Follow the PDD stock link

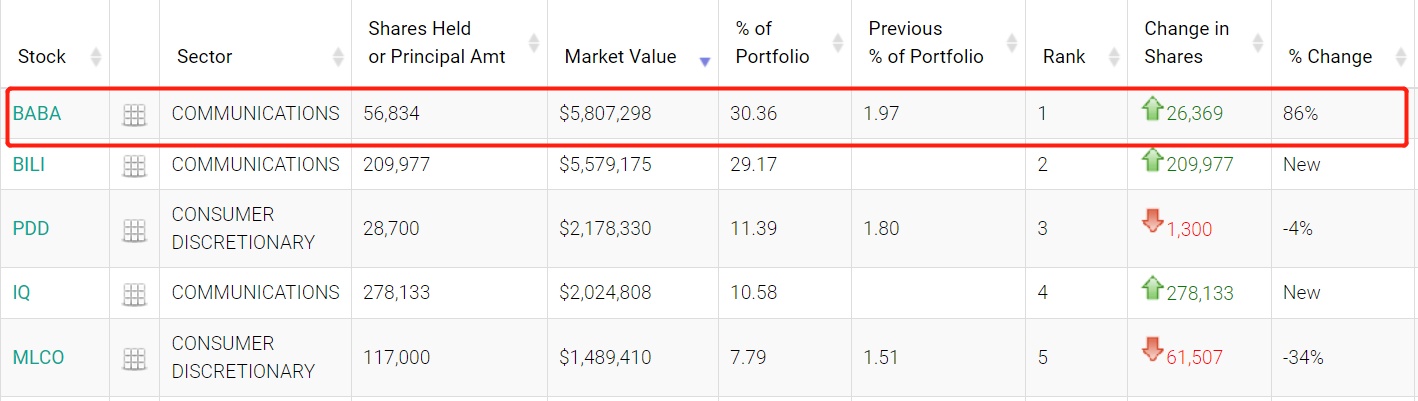[x=31, y=229]
